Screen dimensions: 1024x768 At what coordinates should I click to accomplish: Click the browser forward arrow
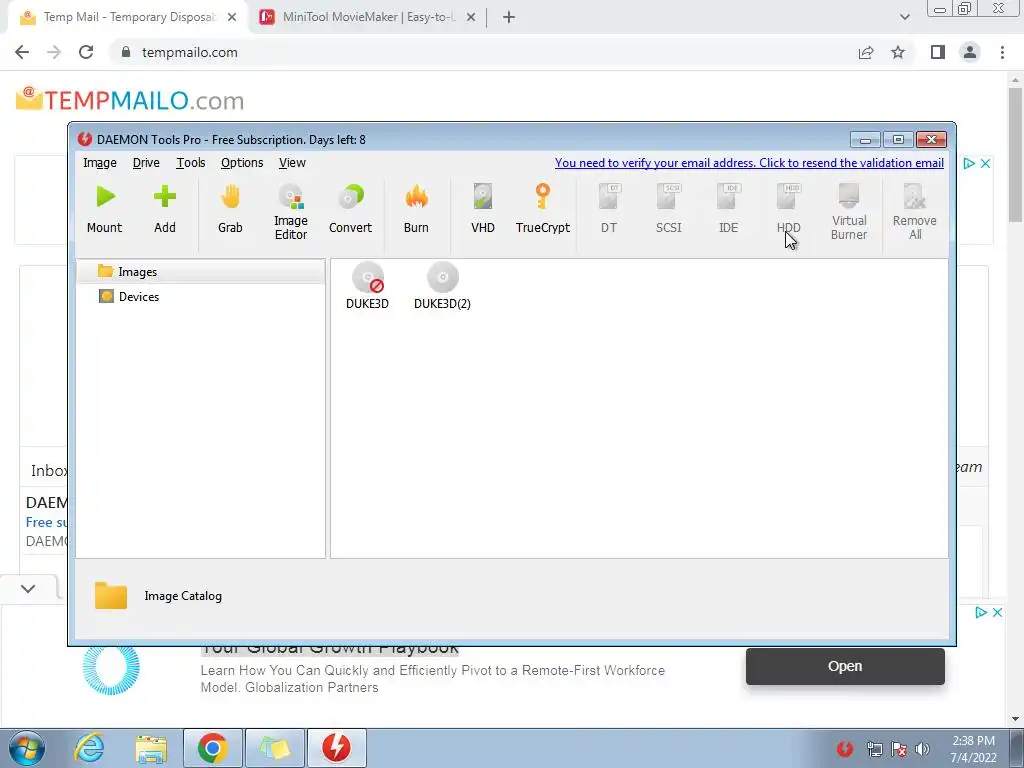[54, 52]
